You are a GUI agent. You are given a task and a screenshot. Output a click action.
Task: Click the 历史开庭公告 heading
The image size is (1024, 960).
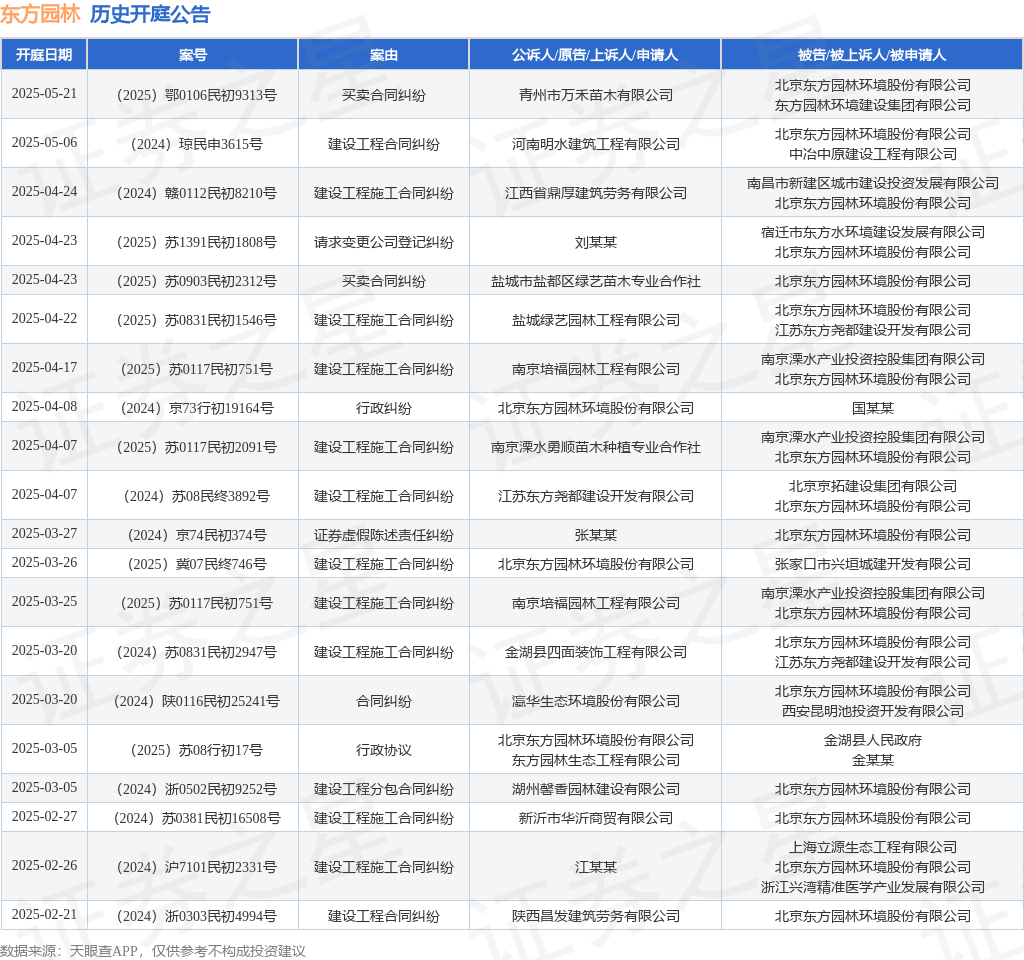click(150, 14)
